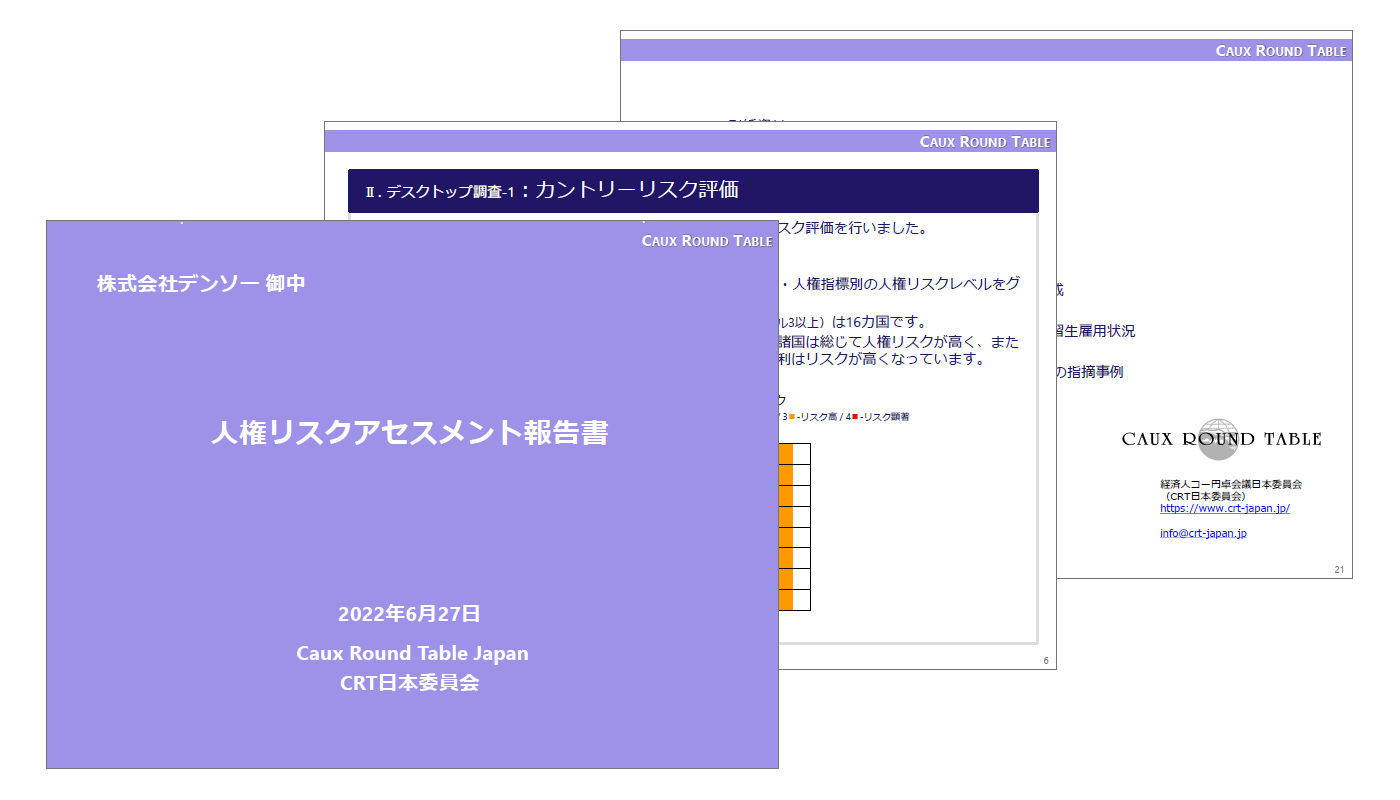Click Caux Round Table header on back slide
This screenshot has height=800, width=1400.
pyautogui.click(x=1280, y=51)
